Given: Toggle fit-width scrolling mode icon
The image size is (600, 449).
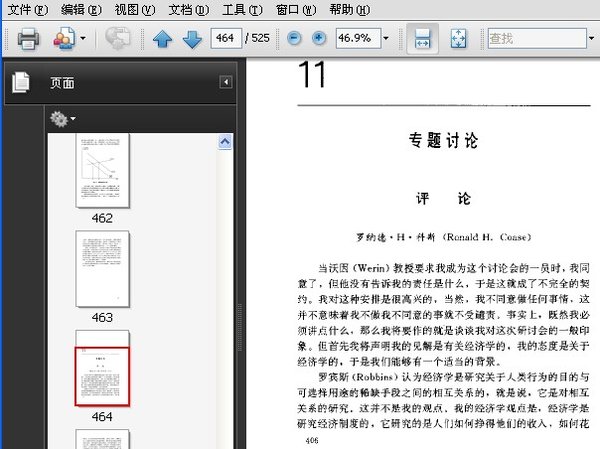Looking at the screenshot, I should tap(422, 38).
